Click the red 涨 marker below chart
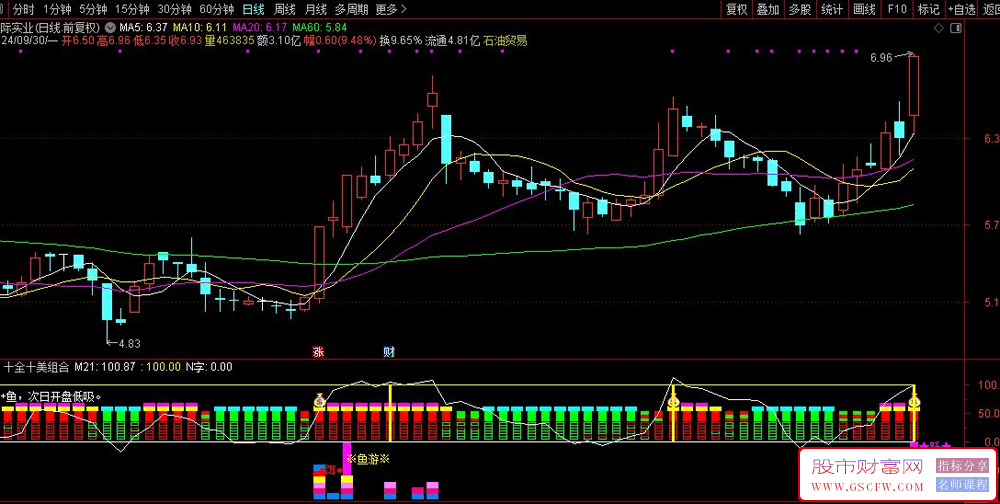This screenshot has width=1000, height=504. pos(318,352)
